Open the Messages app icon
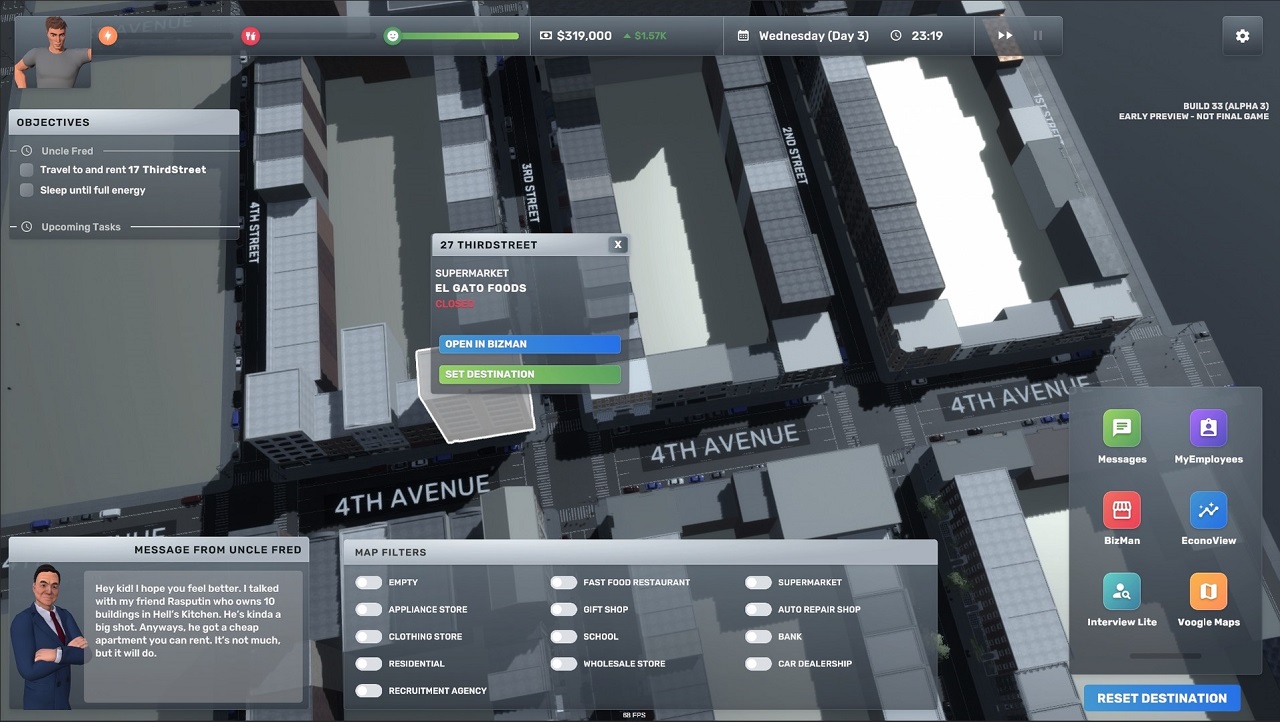This screenshot has width=1280, height=722. 1121,428
